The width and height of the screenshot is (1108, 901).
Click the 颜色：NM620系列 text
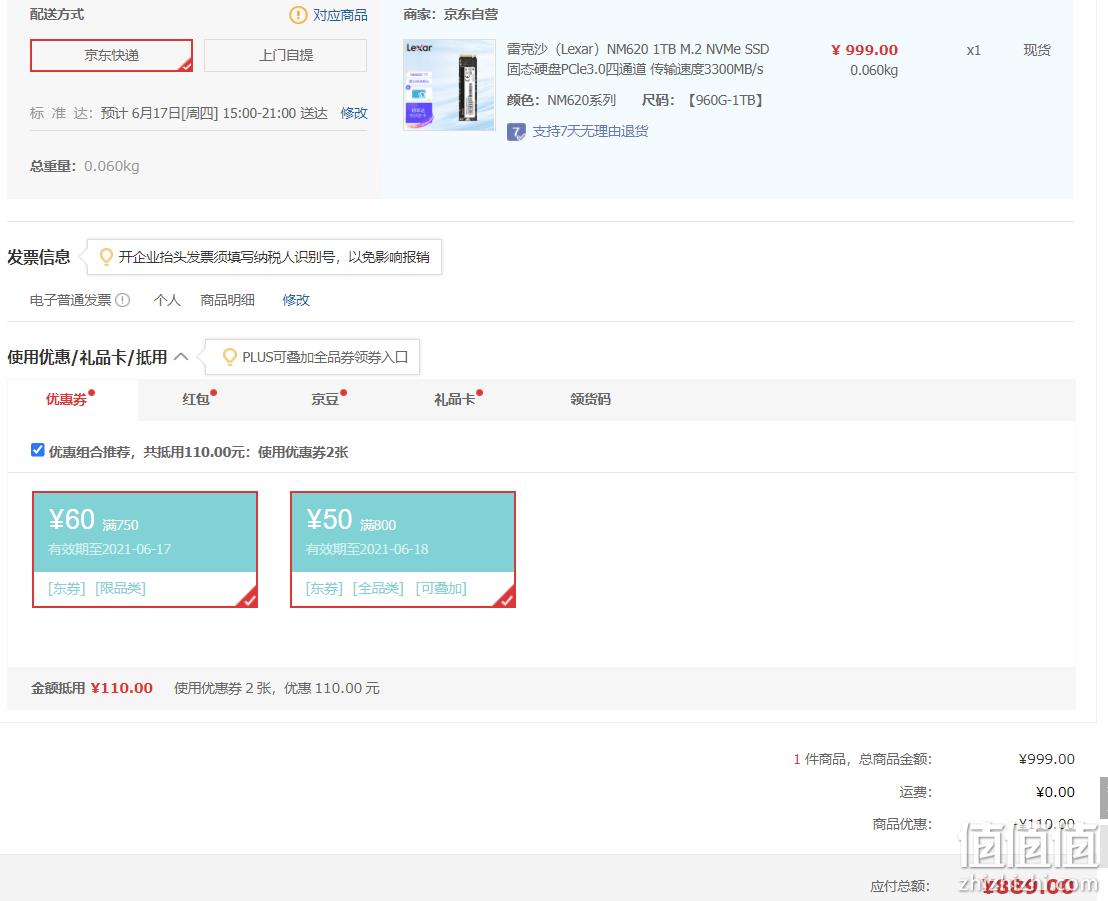pyautogui.click(x=561, y=100)
